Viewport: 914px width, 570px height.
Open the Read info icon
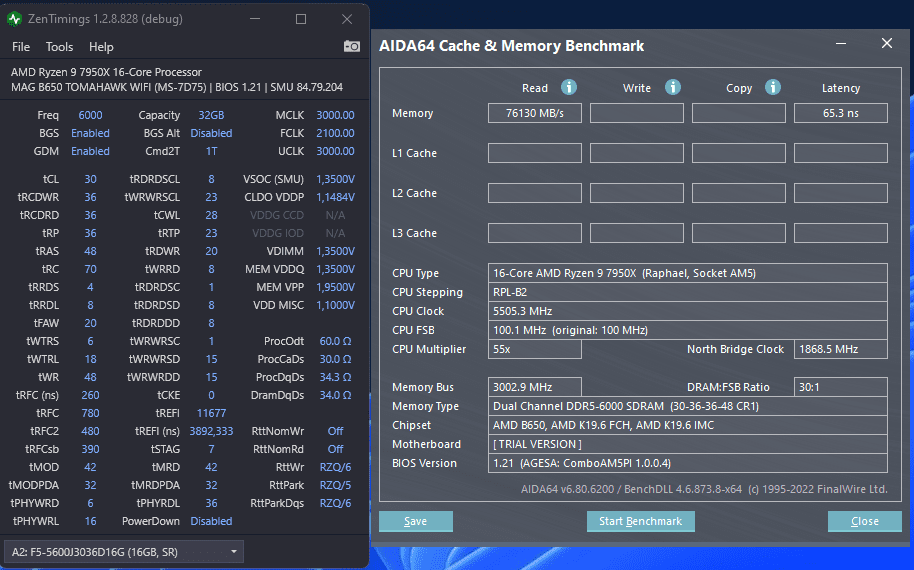(569, 87)
